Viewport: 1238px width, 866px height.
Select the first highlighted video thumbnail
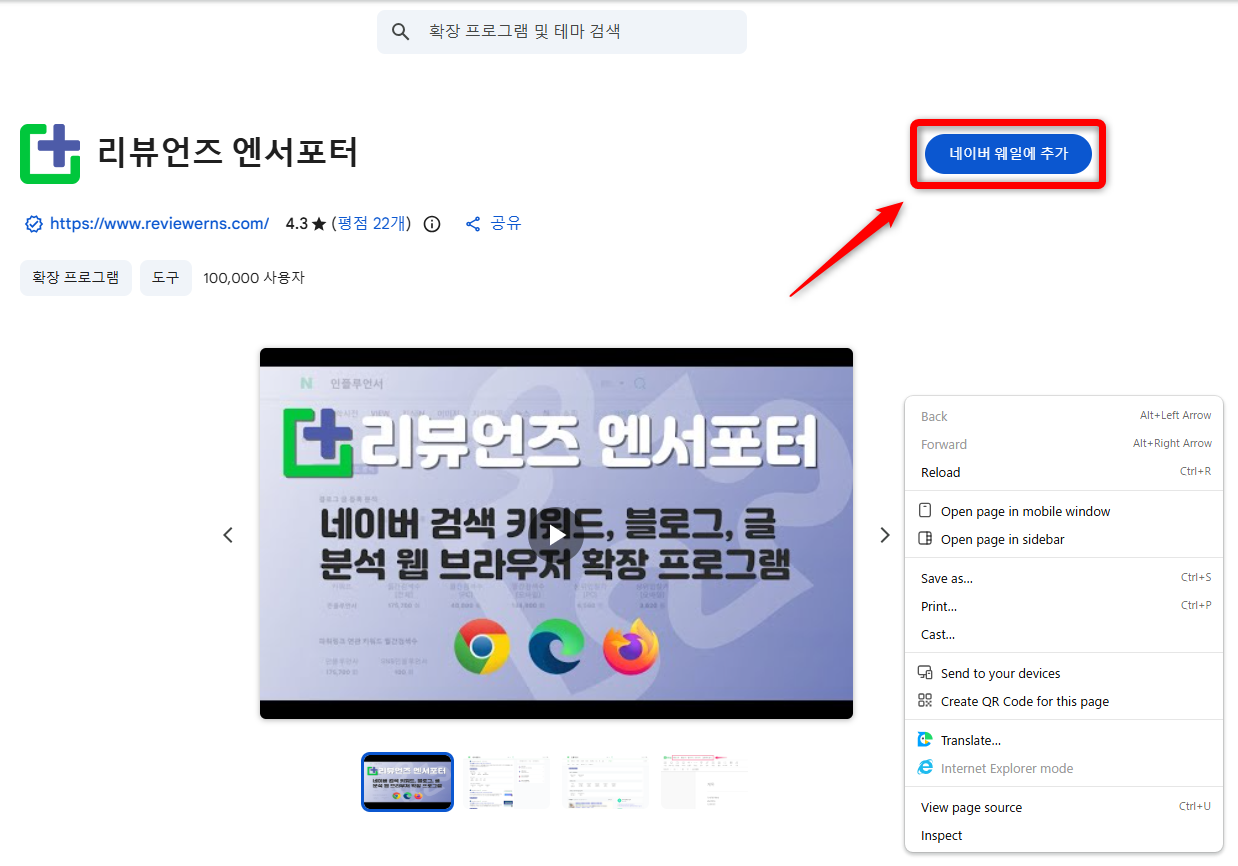pos(407,782)
